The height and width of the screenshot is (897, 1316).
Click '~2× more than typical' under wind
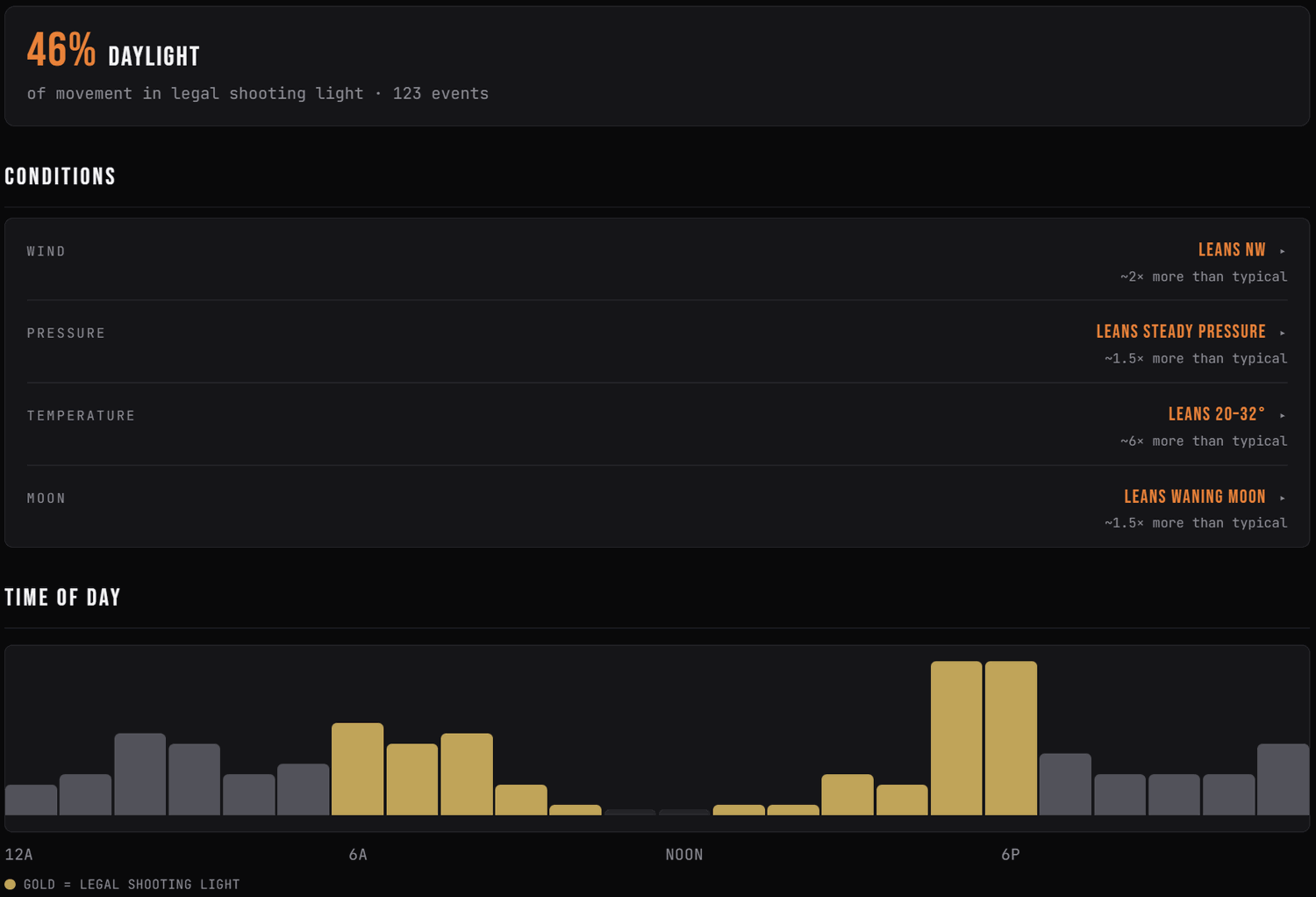[1204, 276]
